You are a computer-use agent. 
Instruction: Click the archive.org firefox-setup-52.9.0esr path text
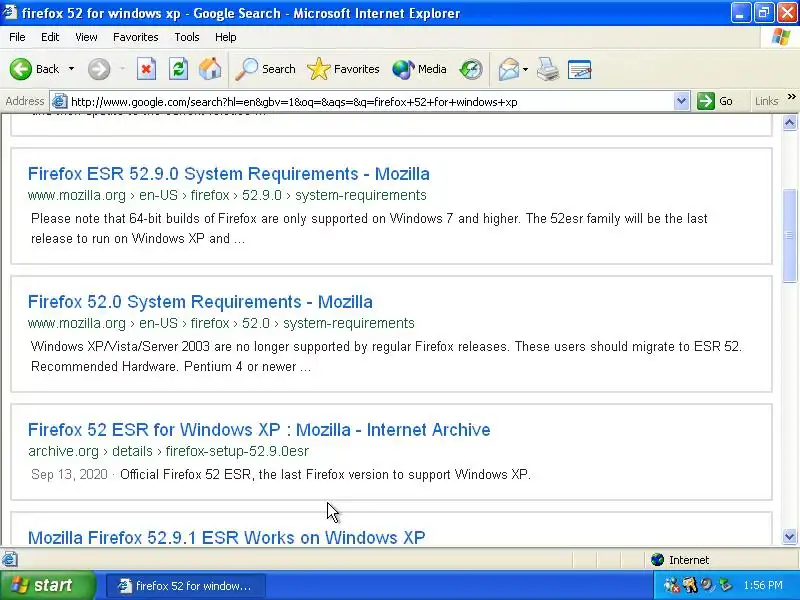tap(168, 451)
